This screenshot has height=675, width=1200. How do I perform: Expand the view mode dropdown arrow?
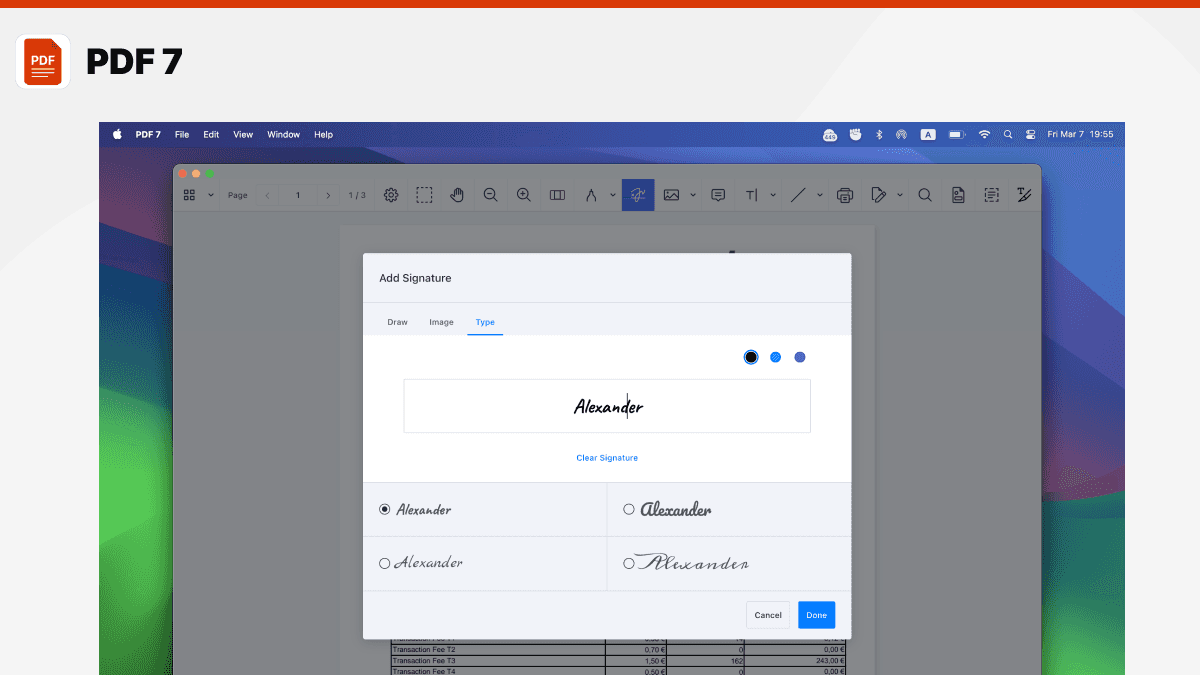211,195
